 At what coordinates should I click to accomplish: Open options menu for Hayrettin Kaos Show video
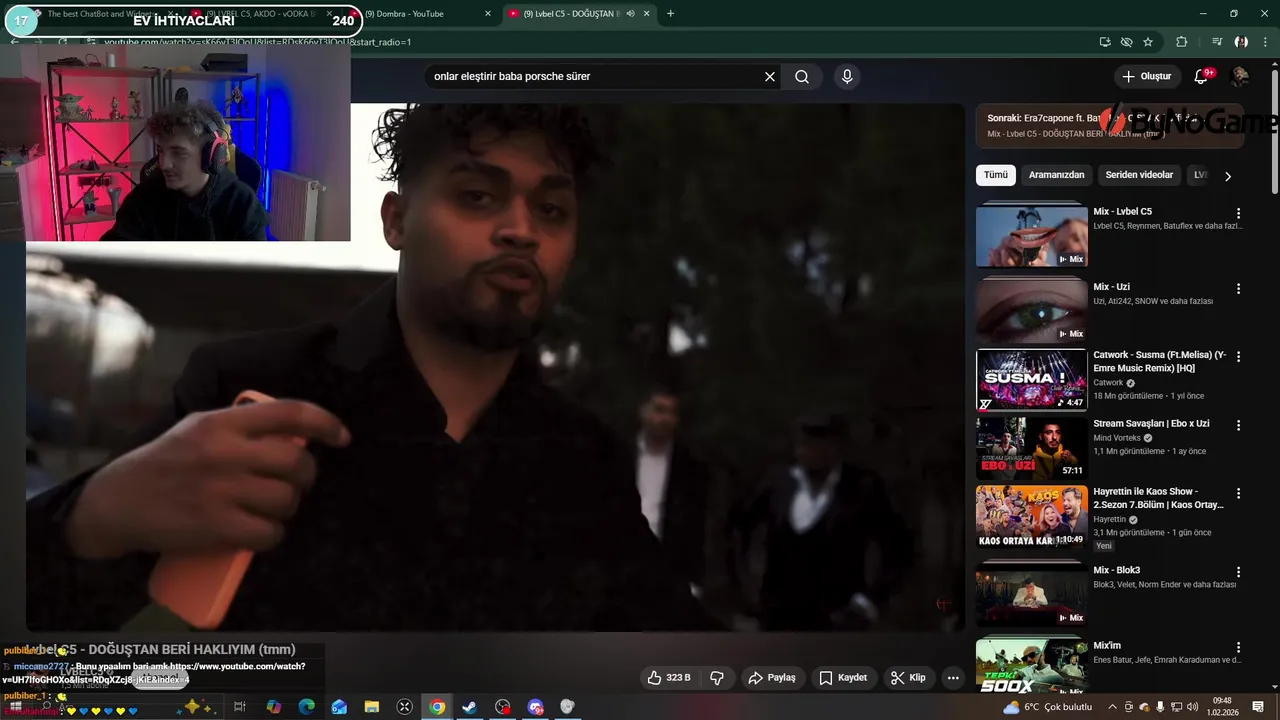1238,494
